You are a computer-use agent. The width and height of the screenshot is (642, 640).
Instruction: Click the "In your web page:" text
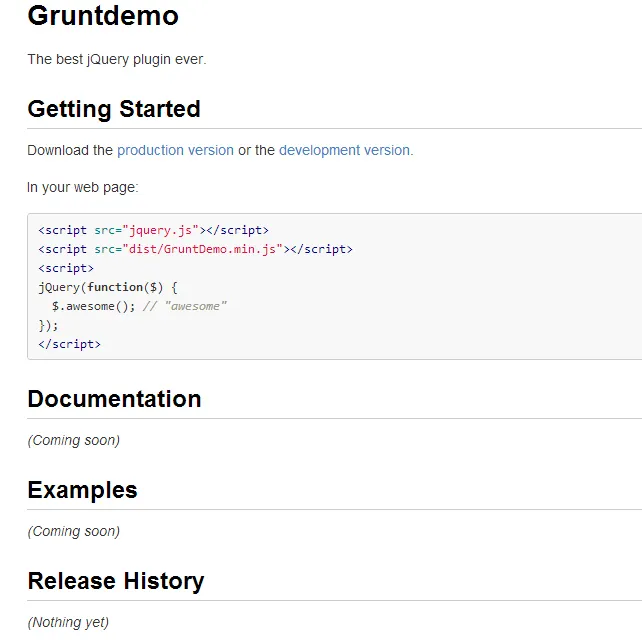pos(82,187)
